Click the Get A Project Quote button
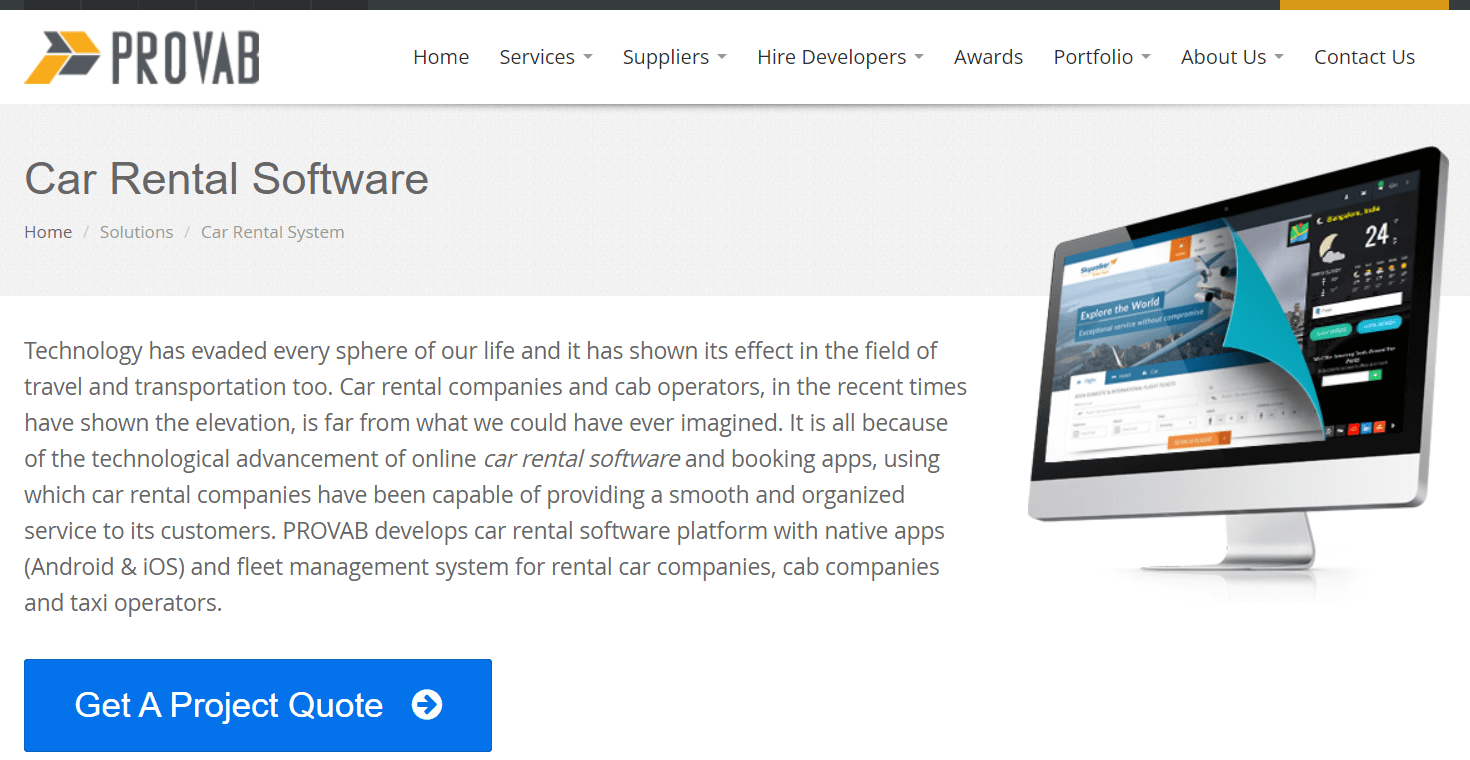 click(258, 705)
